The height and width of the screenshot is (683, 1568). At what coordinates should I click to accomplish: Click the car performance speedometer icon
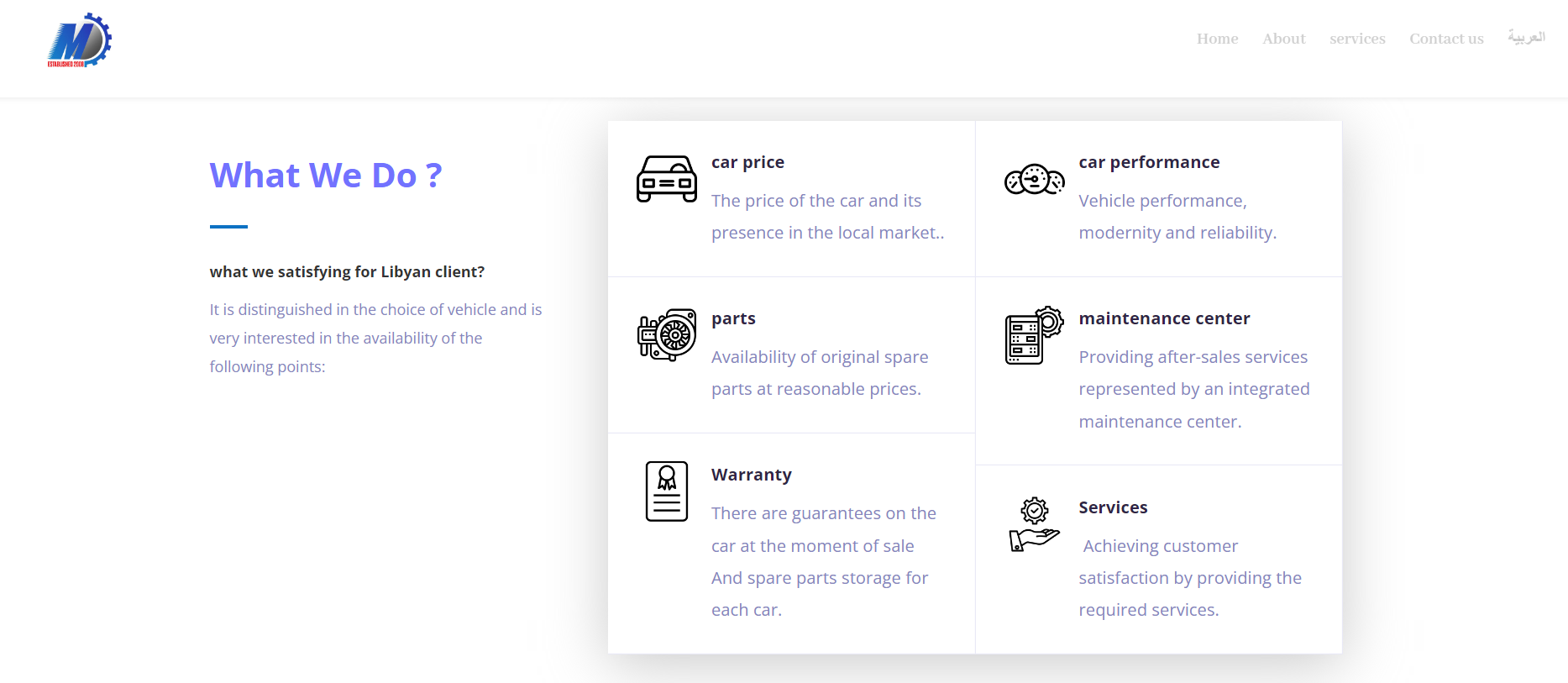1034,179
